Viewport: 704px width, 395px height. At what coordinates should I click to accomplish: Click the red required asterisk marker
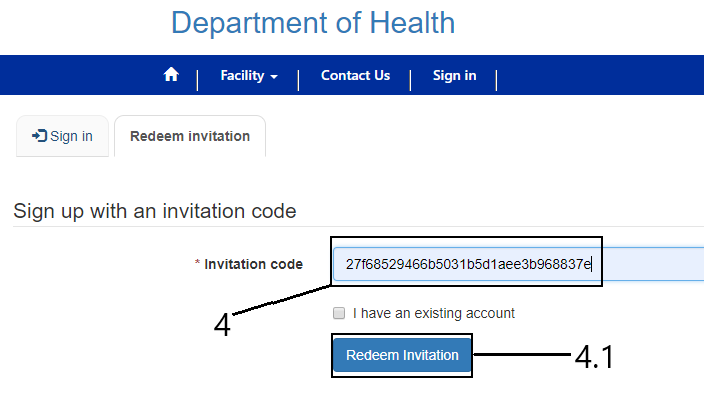pos(197,263)
